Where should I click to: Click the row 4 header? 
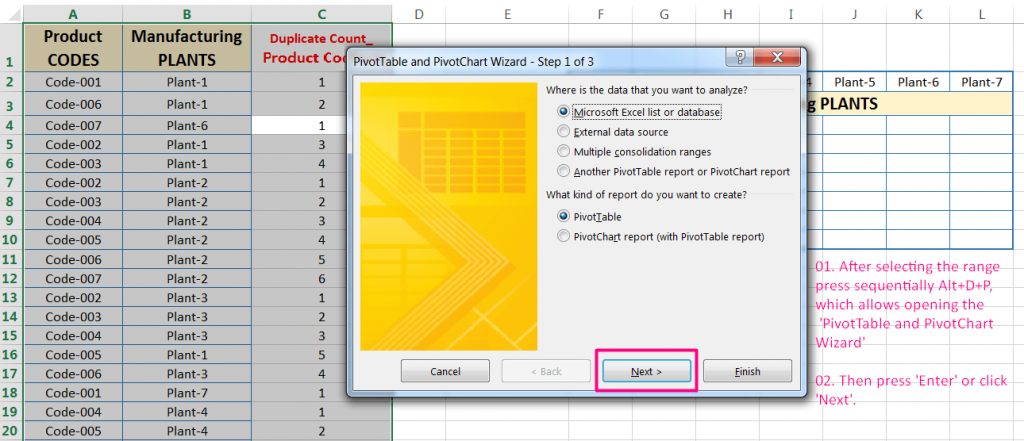pos(9,126)
